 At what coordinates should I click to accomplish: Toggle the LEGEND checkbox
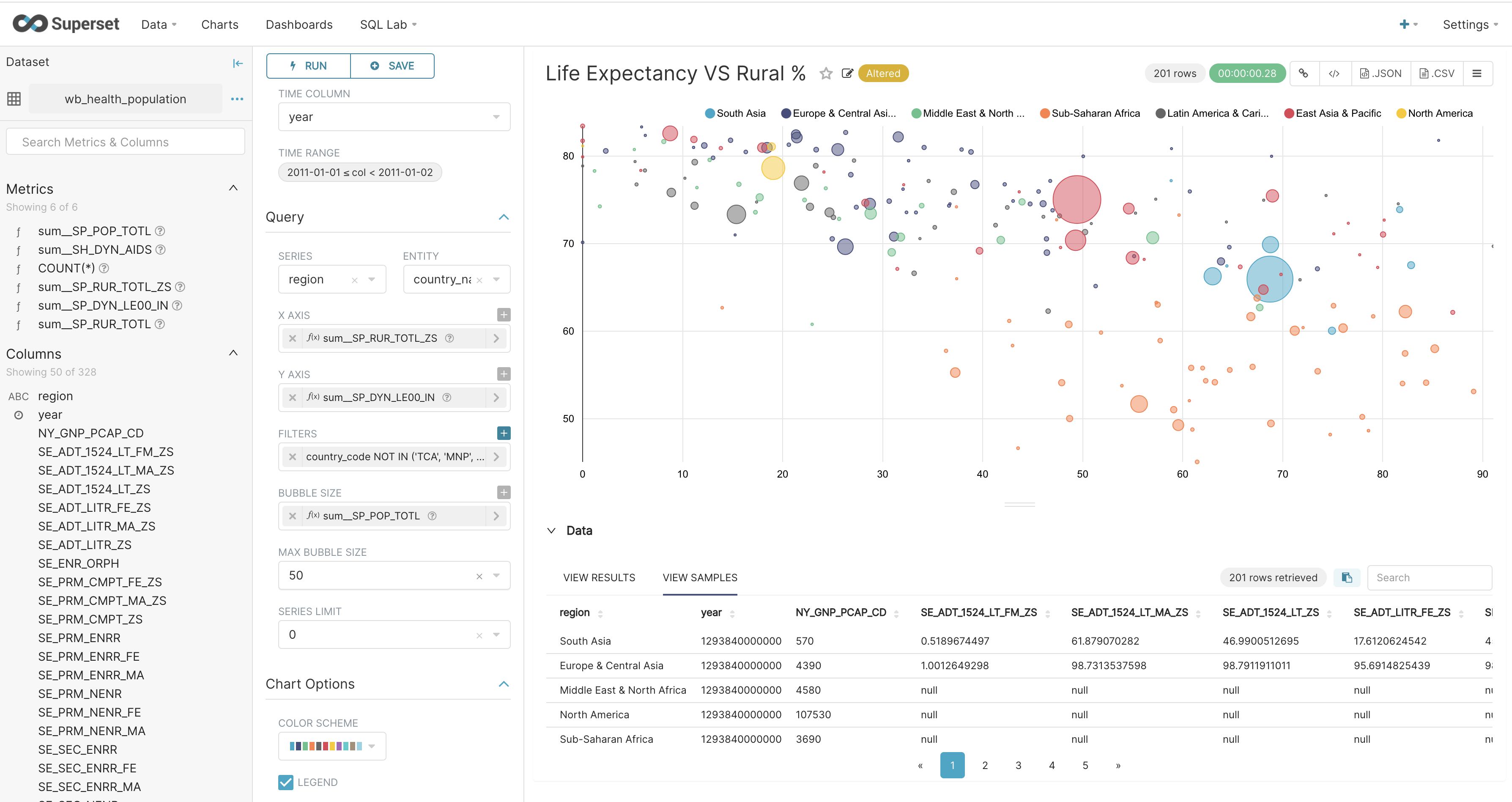tap(285, 782)
